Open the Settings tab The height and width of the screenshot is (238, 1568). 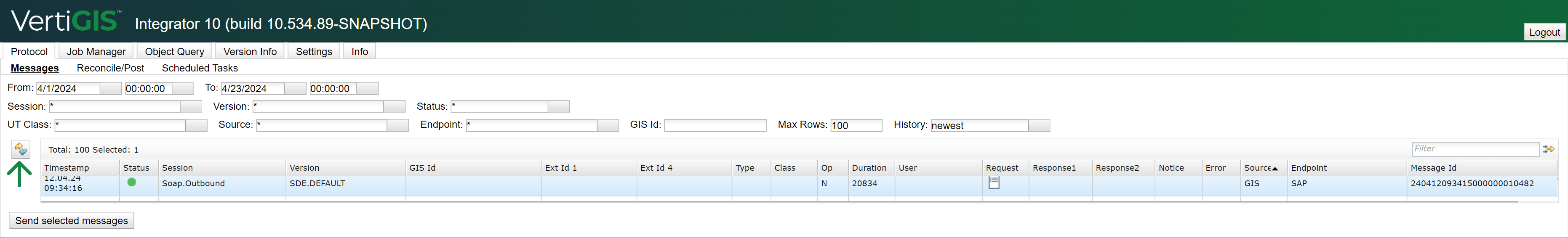click(x=314, y=52)
